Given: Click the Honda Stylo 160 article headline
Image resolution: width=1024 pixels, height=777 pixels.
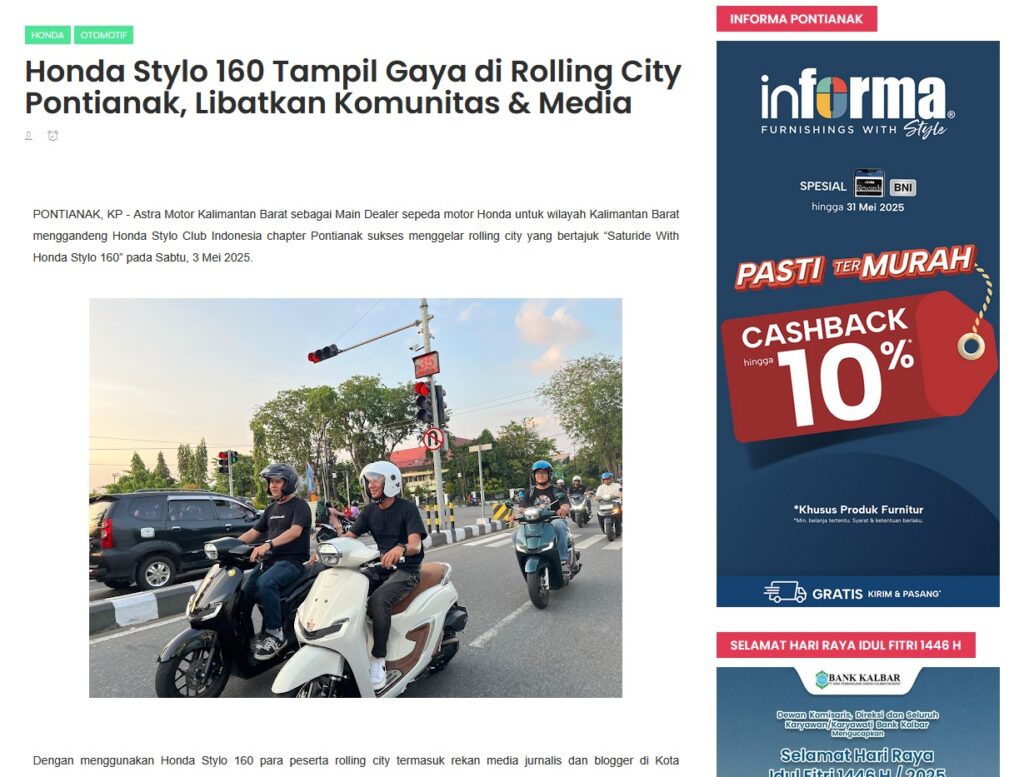Looking at the screenshot, I should (353, 87).
